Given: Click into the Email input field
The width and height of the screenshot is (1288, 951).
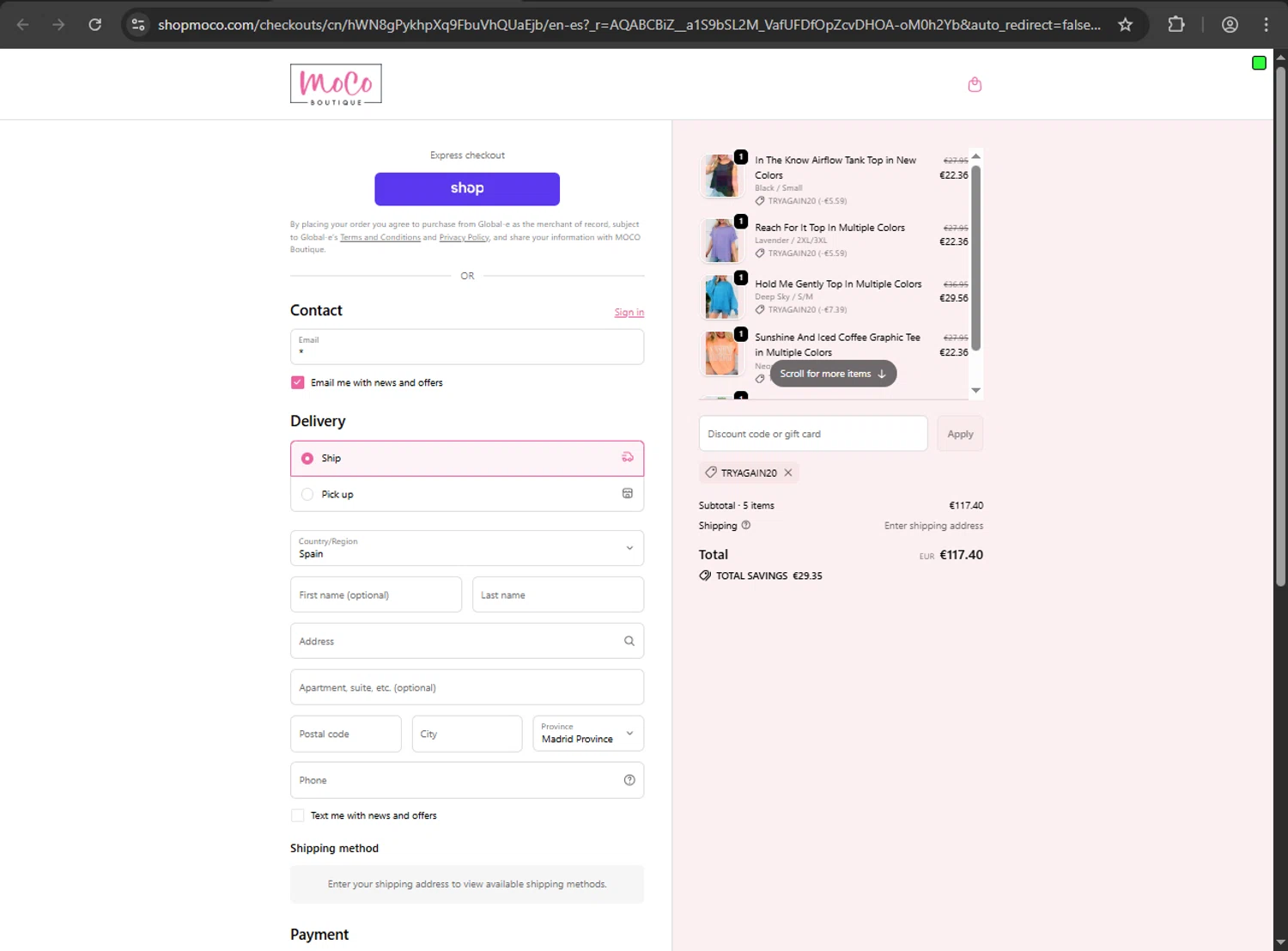Looking at the screenshot, I should point(467,347).
